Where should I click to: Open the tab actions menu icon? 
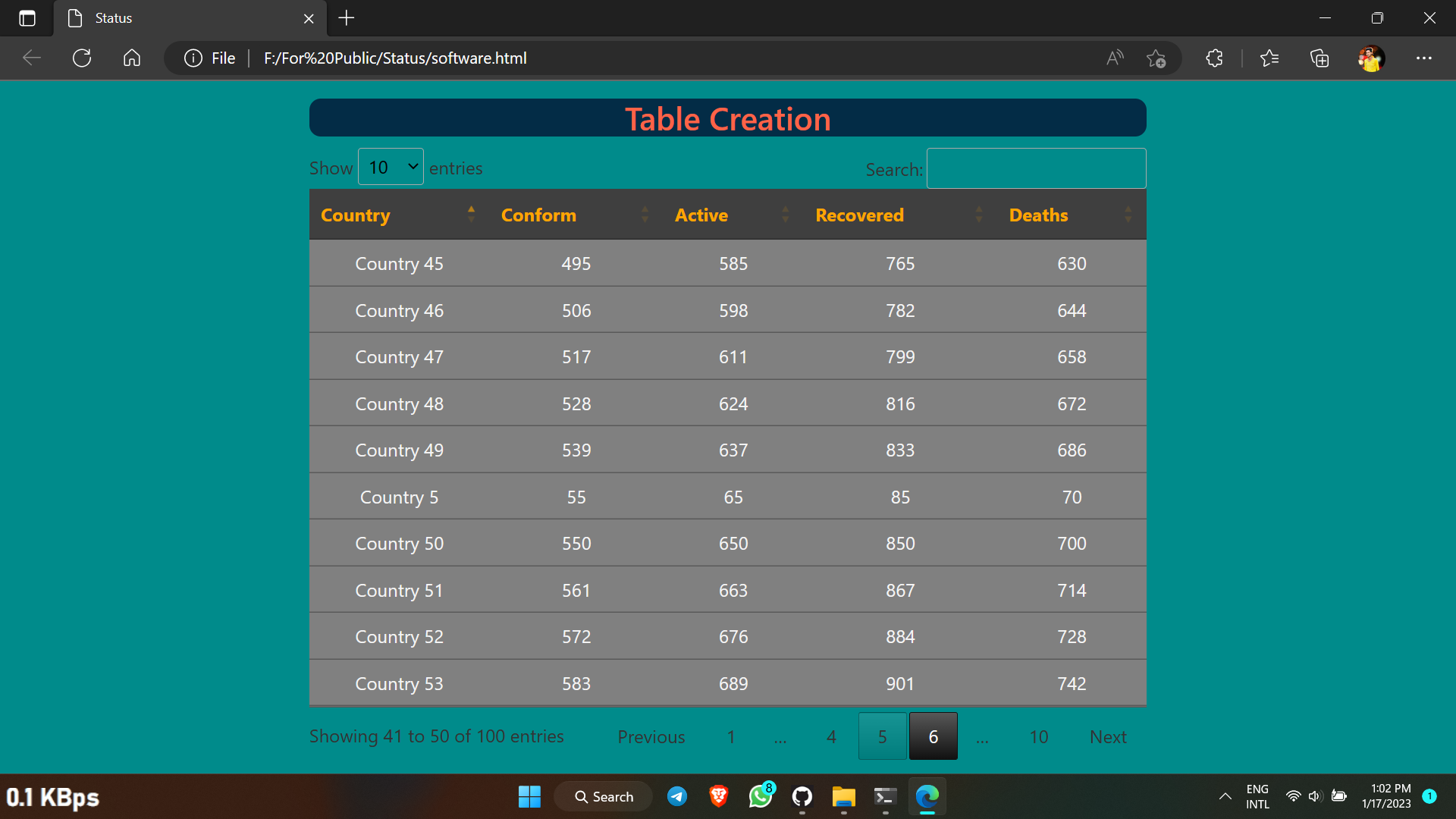[x=27, y=18]
